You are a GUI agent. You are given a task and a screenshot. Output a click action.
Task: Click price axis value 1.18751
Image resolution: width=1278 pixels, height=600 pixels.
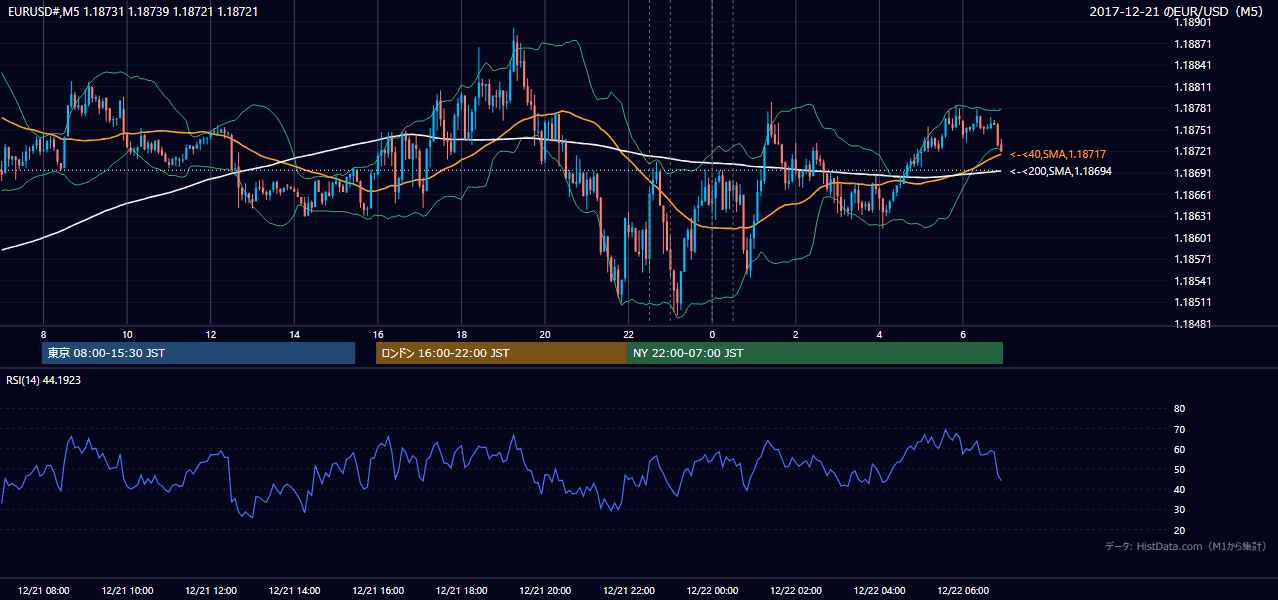[x=1193, y=130]
